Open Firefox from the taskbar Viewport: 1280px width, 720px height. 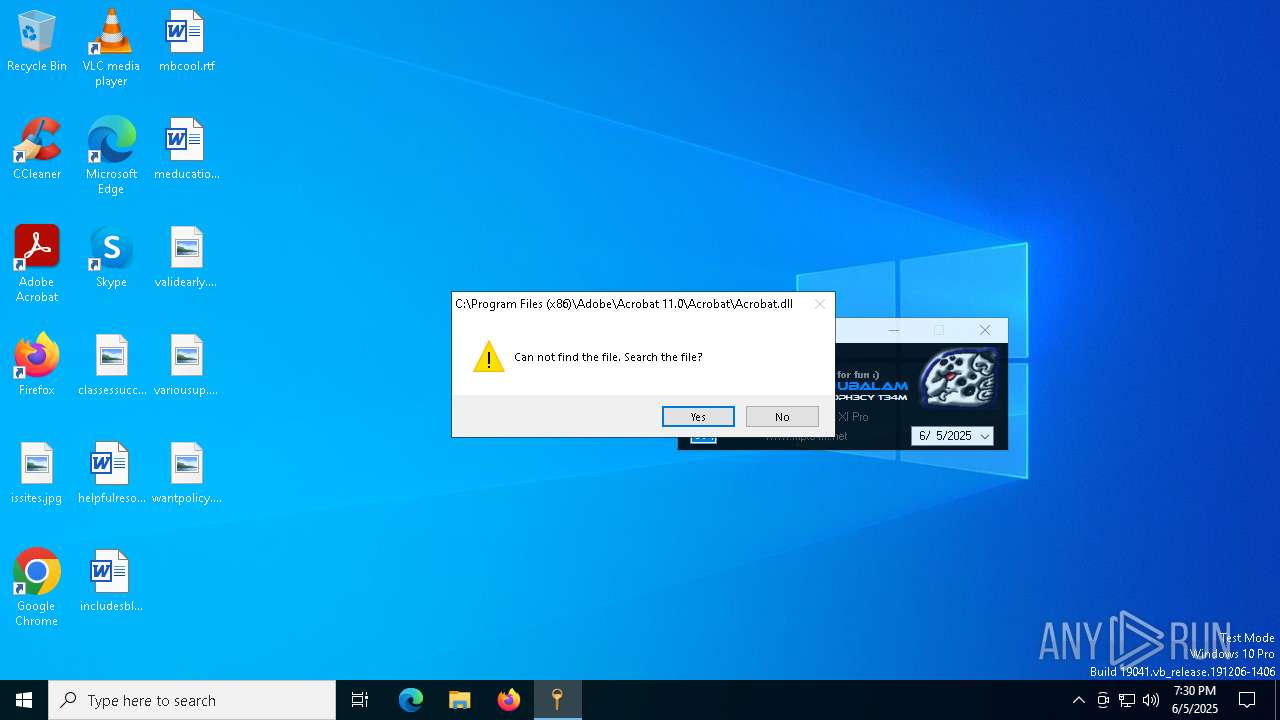tap(509, 700)
